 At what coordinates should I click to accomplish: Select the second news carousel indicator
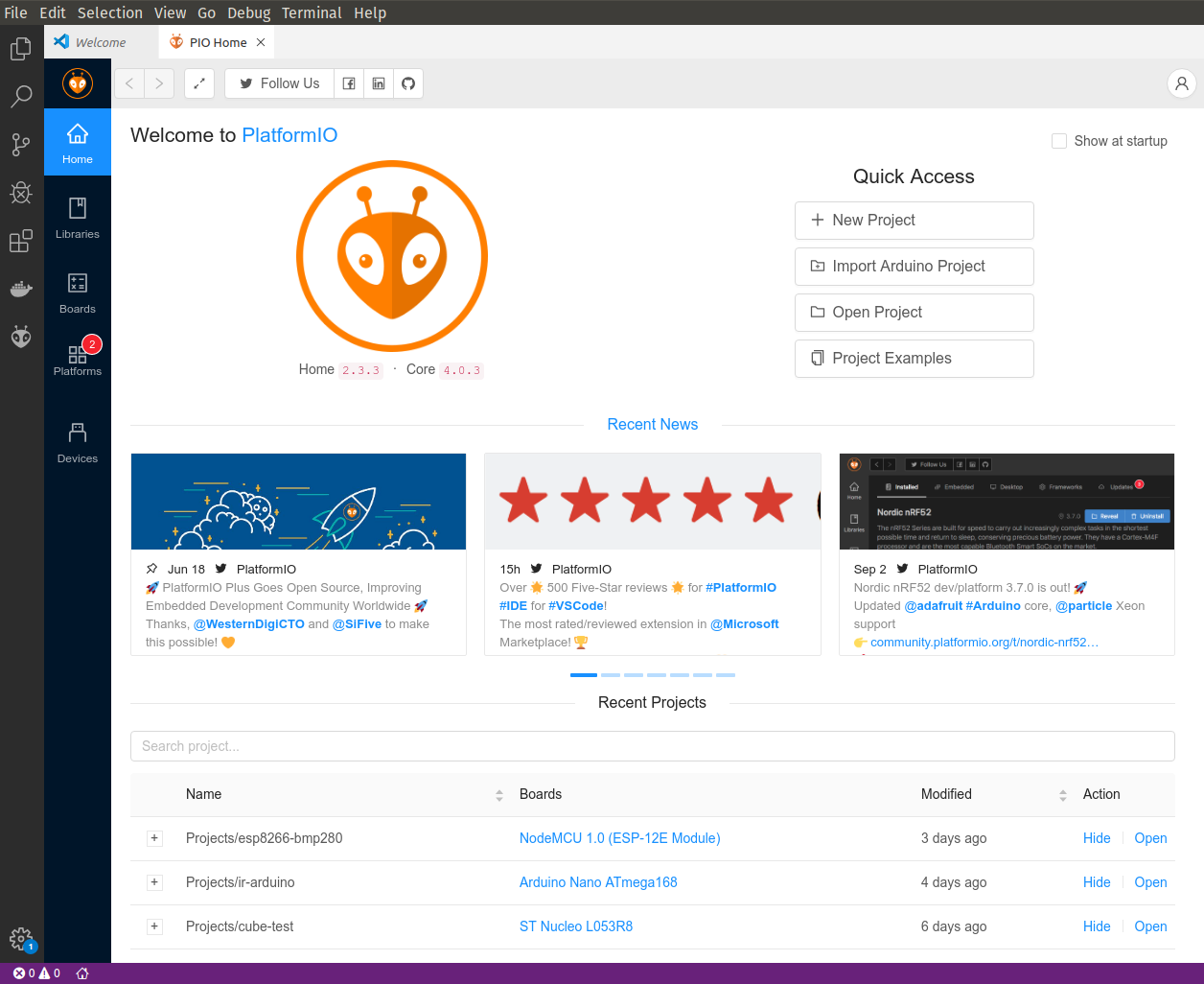coord(611,675)
